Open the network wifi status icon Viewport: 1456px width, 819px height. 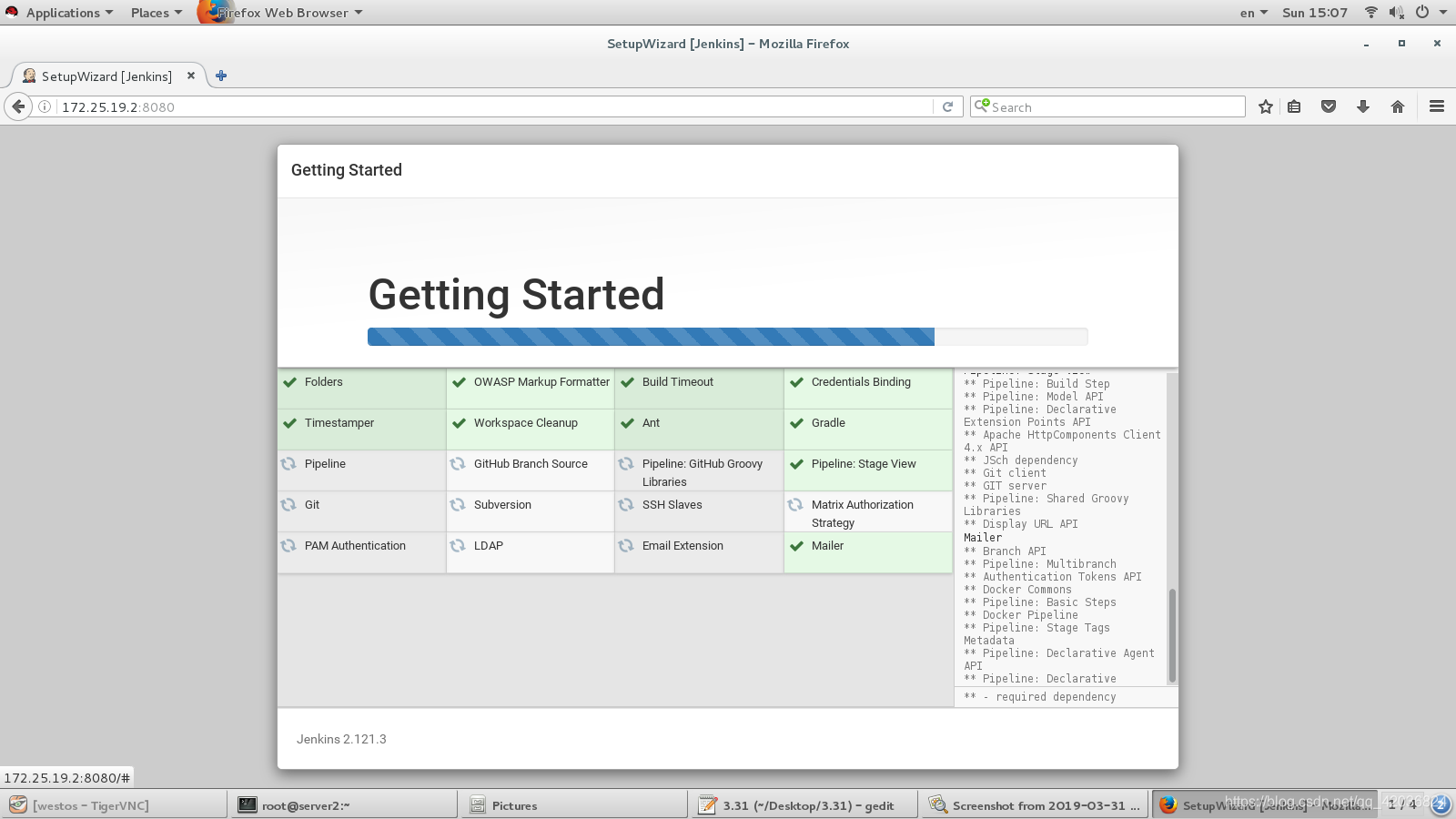click(1370, 12)
